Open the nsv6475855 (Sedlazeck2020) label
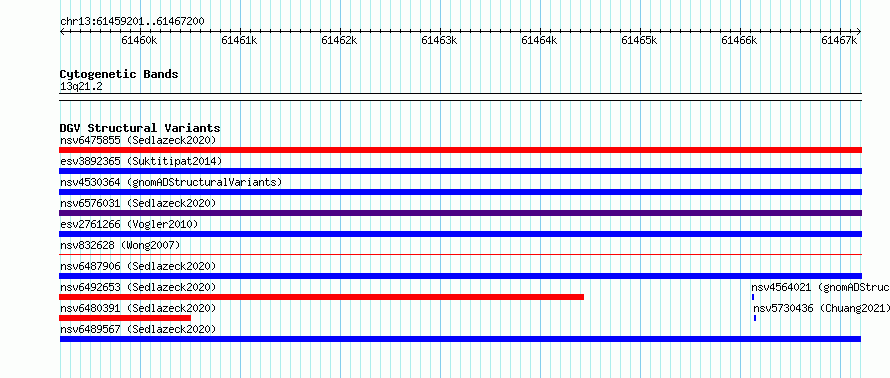Screen dimensions: 890x378 point(138,140)
